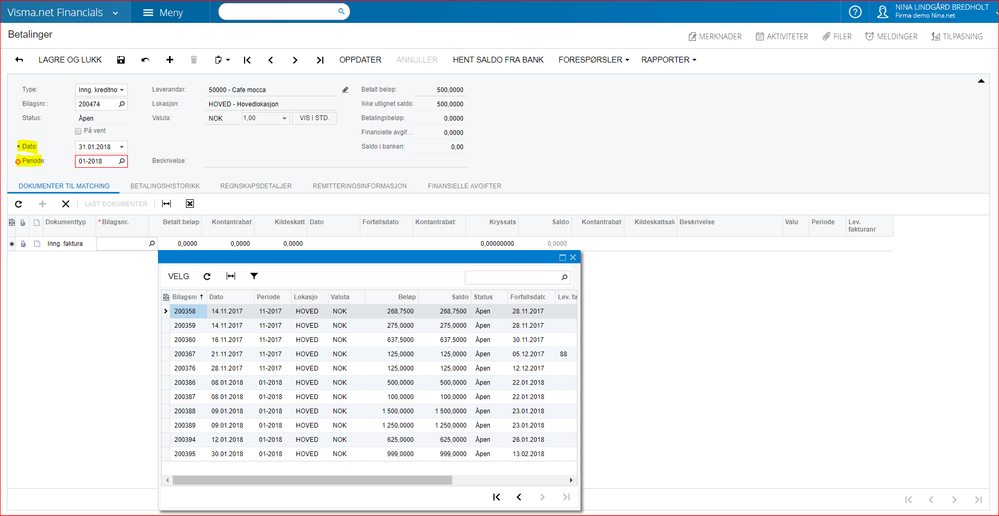Go to next record arrow
Viewport: 999px width, 516px height.
tap(295, 60)
